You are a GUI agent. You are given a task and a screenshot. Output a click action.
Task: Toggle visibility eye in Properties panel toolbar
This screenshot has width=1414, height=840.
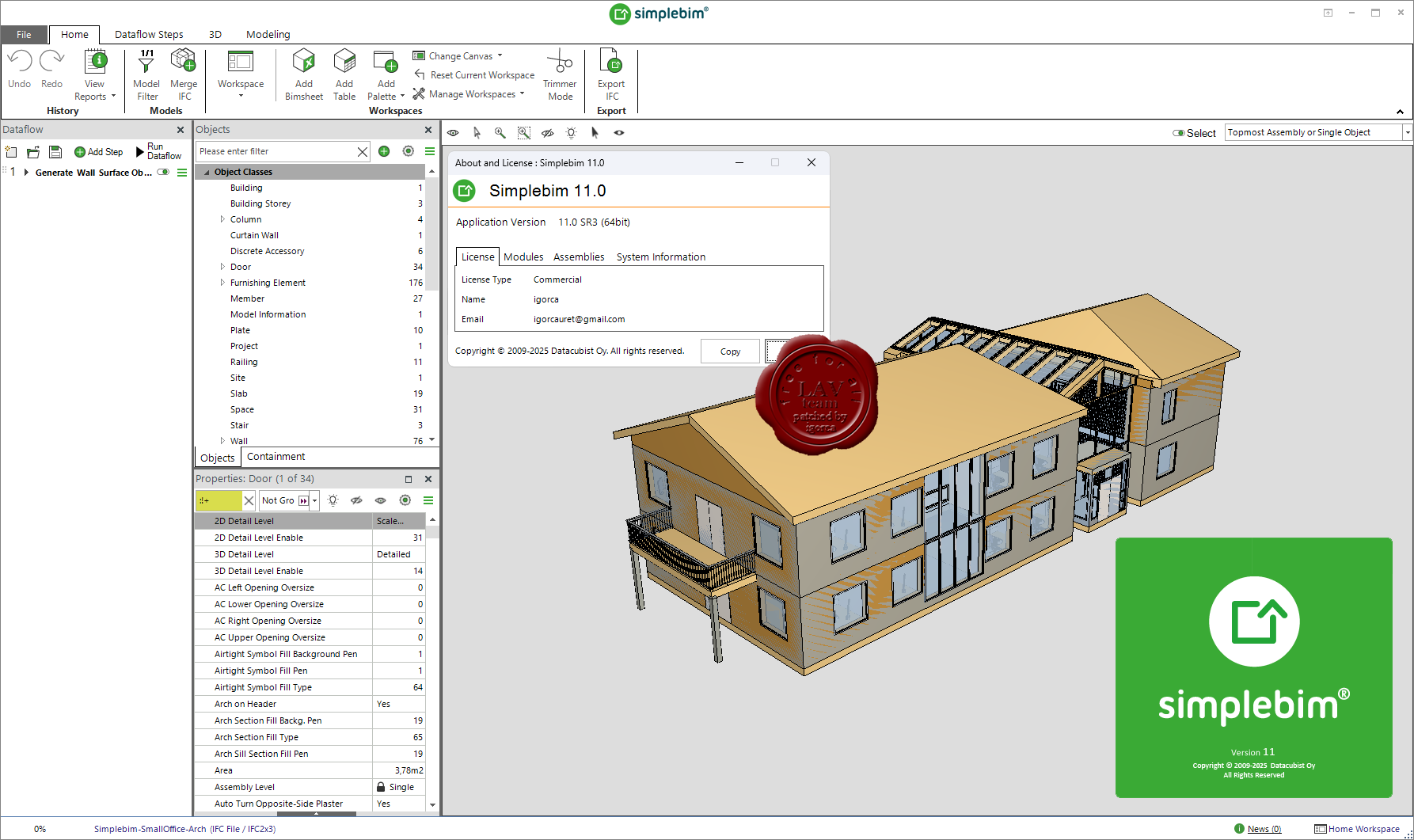380,500
